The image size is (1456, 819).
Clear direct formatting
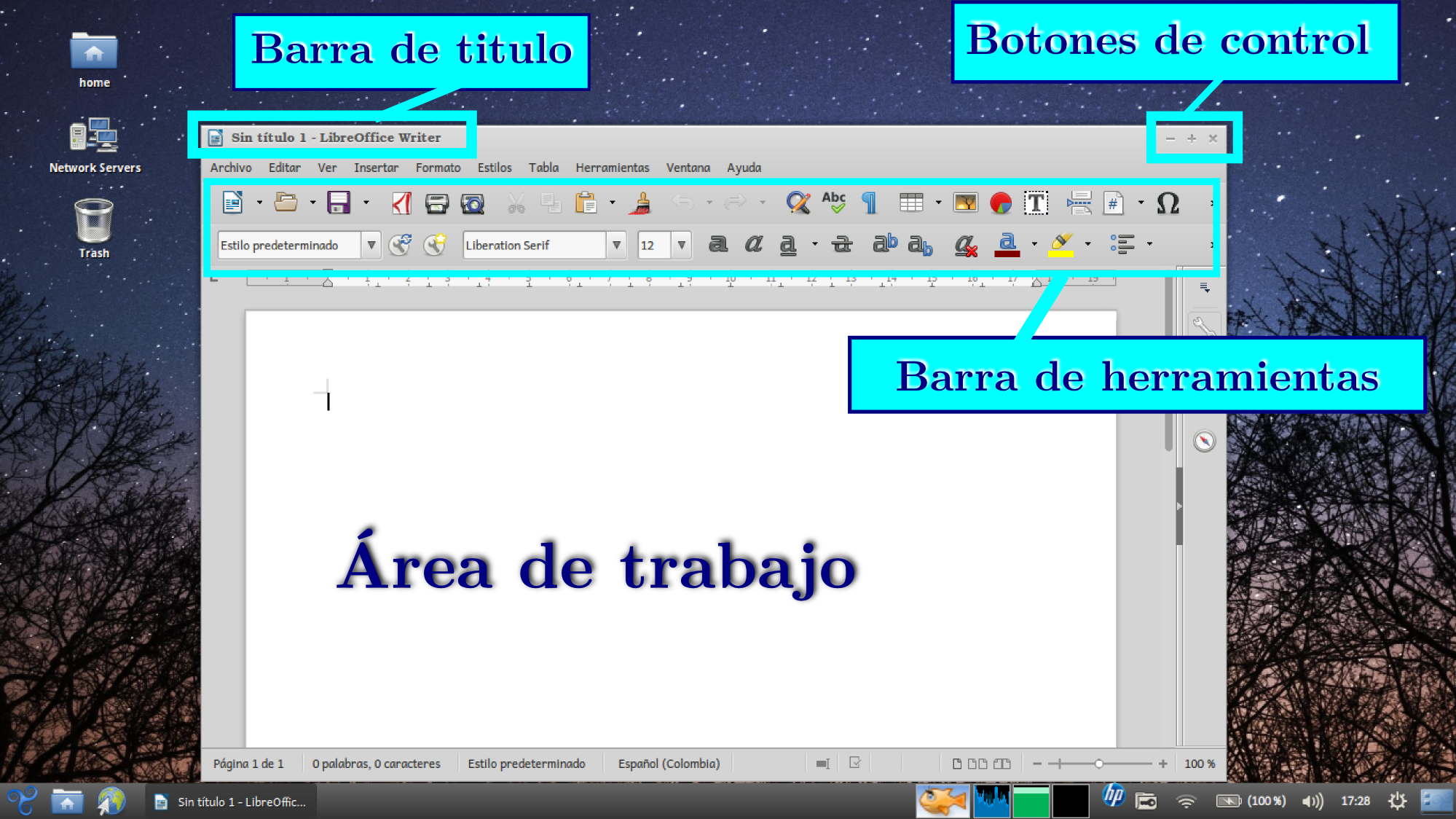[965, 245]
